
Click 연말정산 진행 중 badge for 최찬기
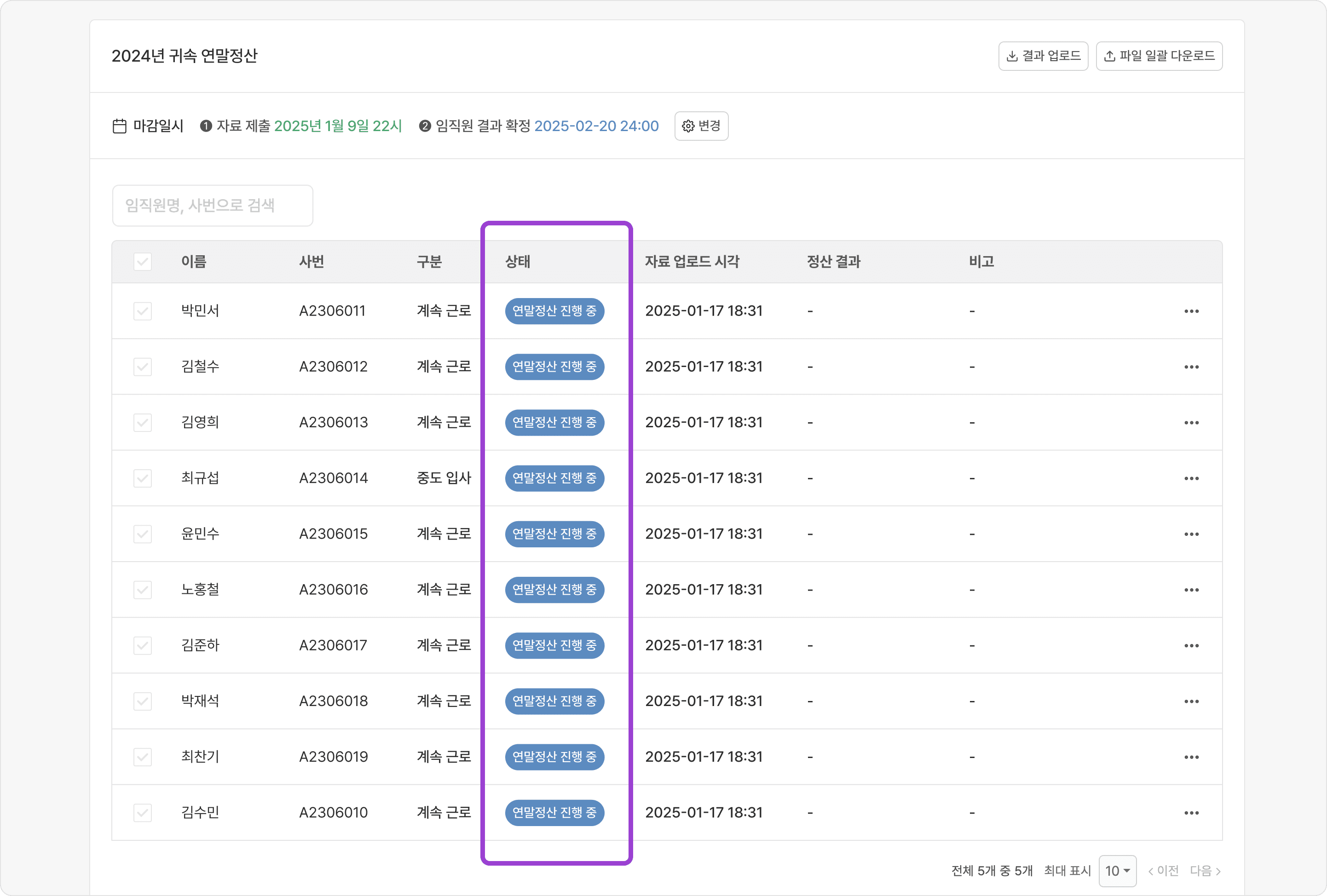pyautogui.click(x=554, y=757)
